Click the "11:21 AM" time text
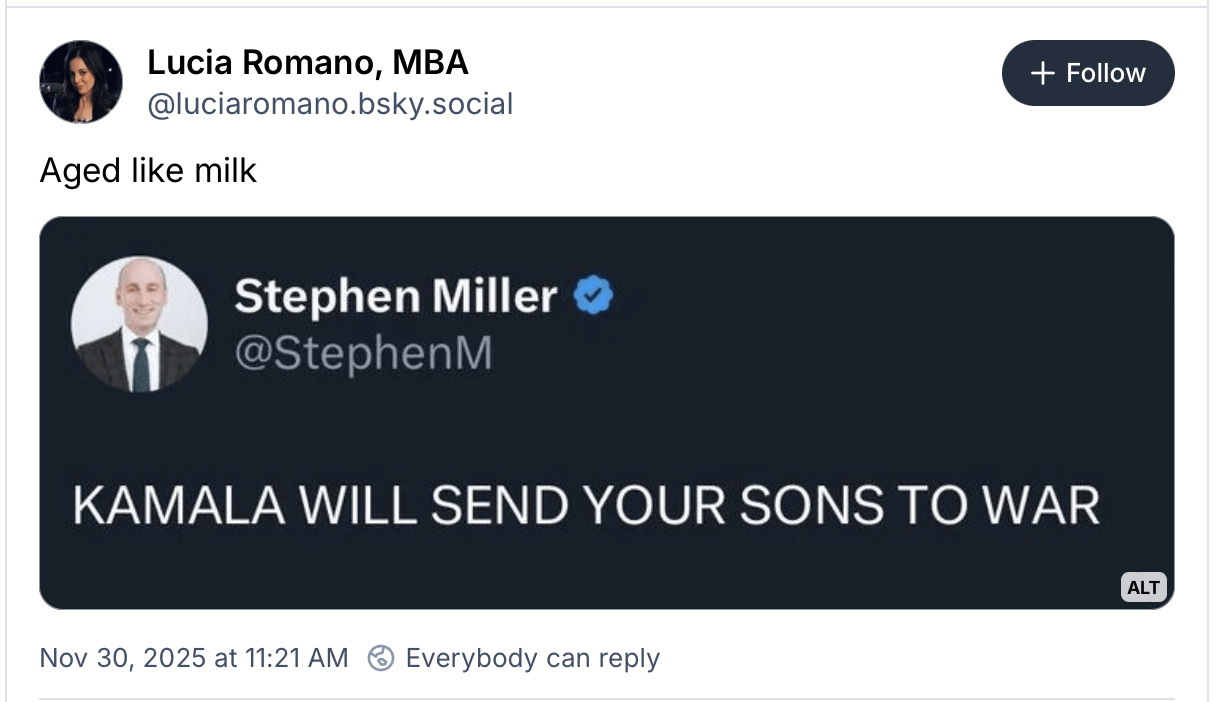The image size is (1224, 702). tap(292, 658)
